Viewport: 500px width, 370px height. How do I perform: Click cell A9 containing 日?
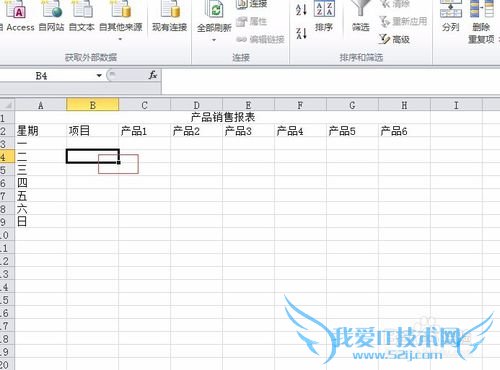coord(41,222)
